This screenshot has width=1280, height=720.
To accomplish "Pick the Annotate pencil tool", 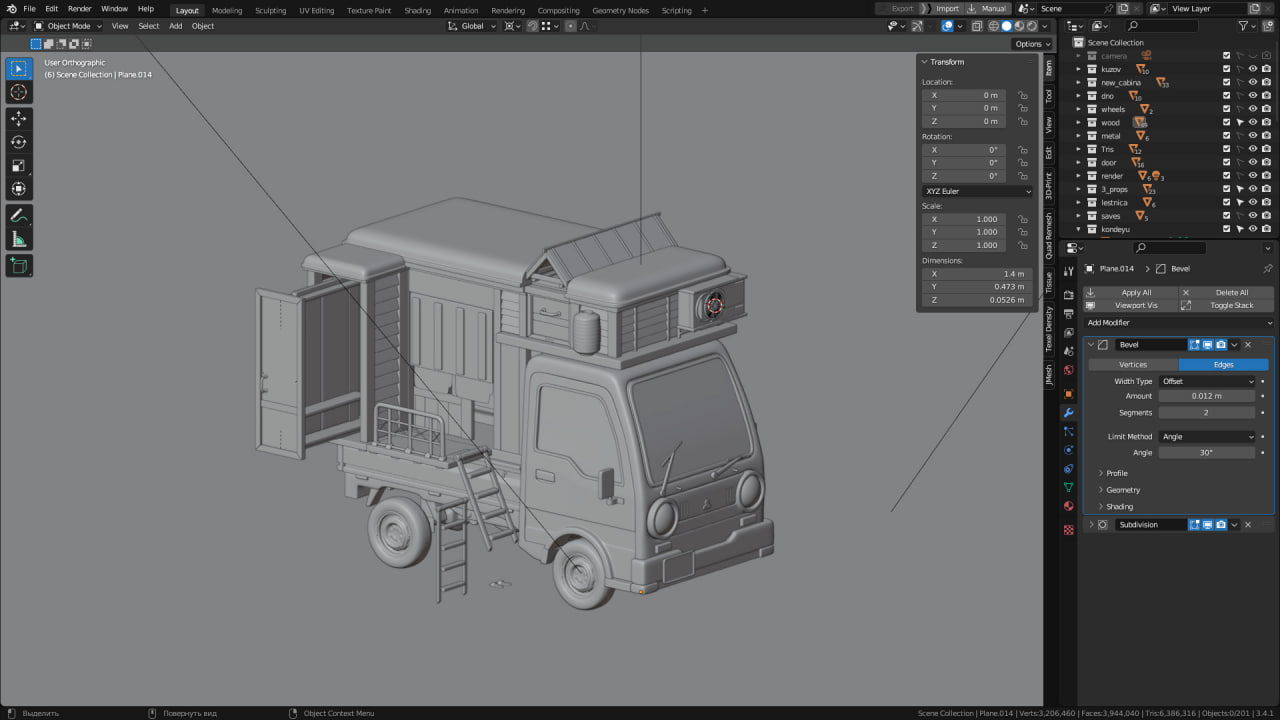I will pos(19,216).
